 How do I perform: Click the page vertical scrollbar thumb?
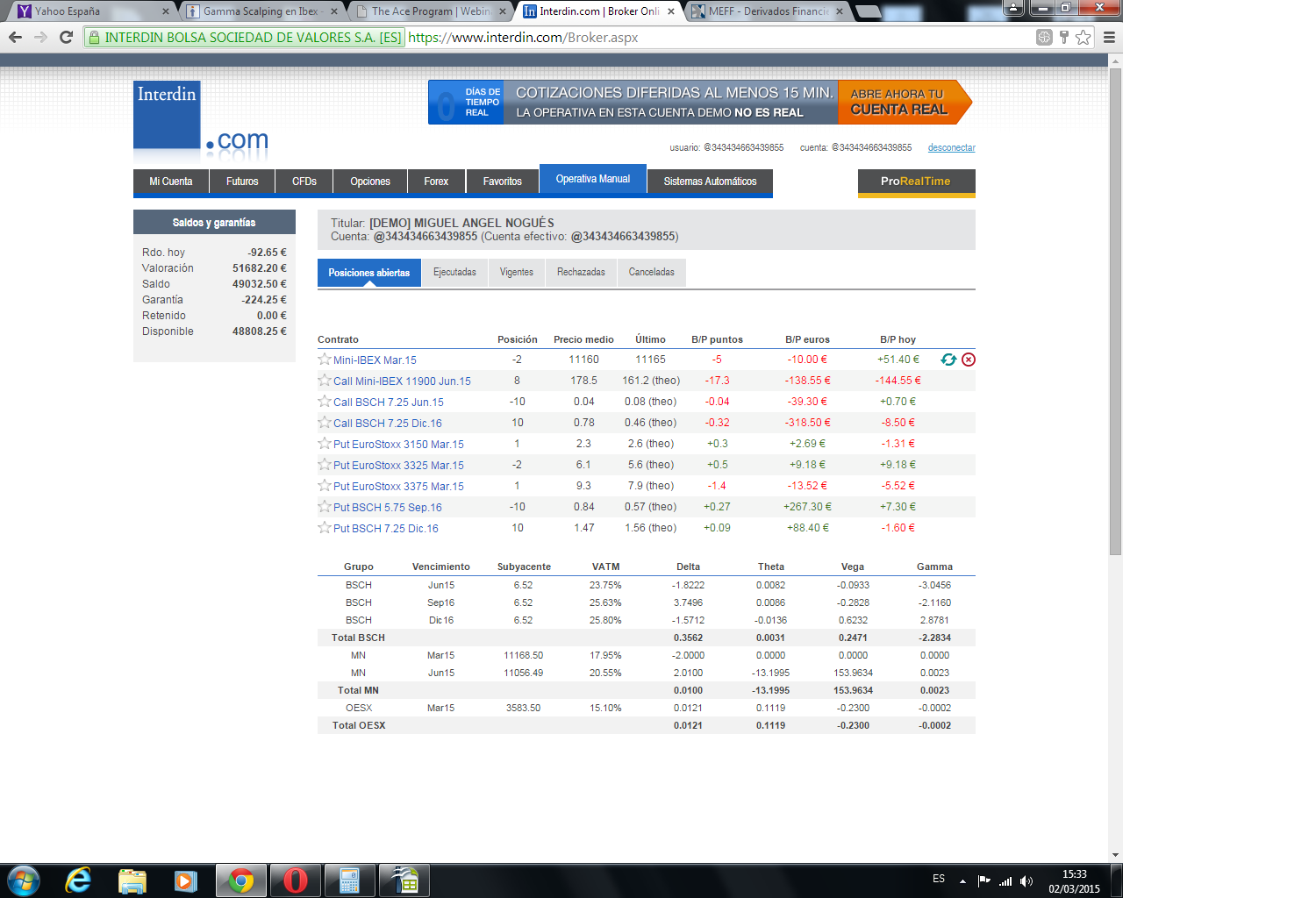pos(1115,311)
